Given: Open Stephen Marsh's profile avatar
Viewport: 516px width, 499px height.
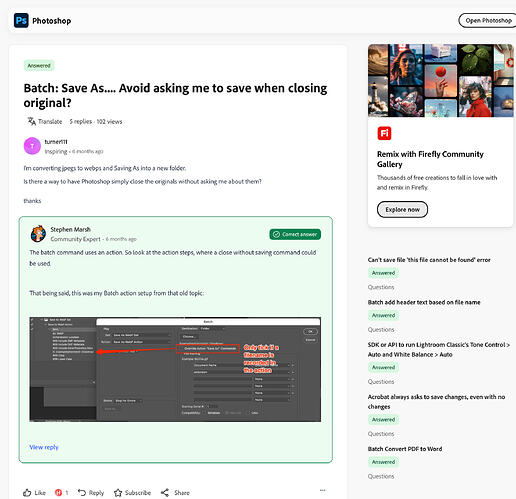Looking at the screenshot, I should (38, 234).
